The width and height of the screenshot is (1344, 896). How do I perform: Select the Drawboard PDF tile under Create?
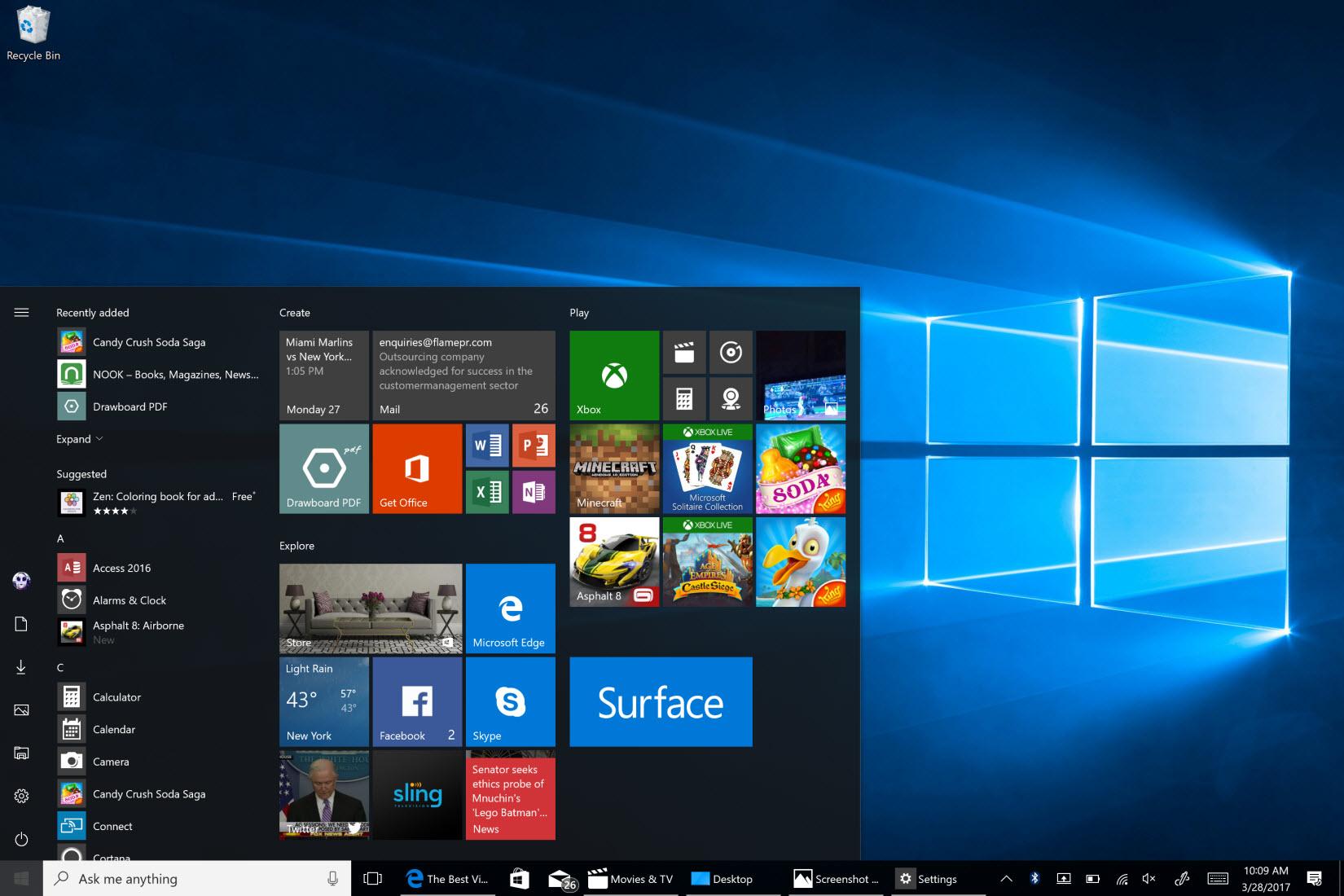point(323,468)
